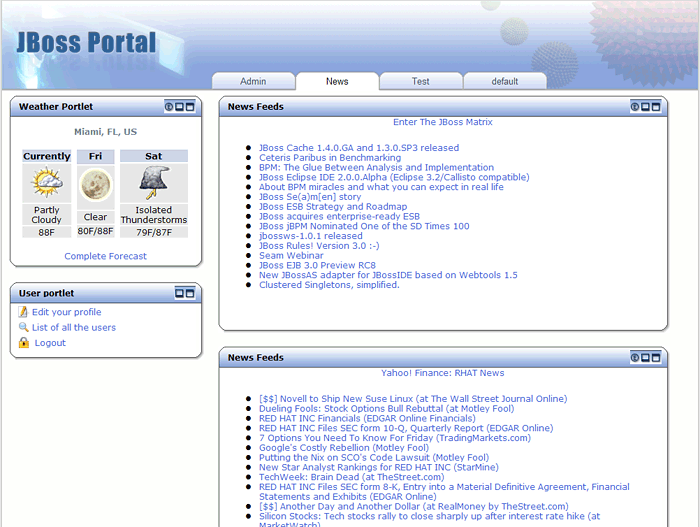Viewport: 700px width, 527px height.
Task: Maximize the Yahoo Finance News Feeds portlet
Action: pyautogui.click(x=656, y=358)
